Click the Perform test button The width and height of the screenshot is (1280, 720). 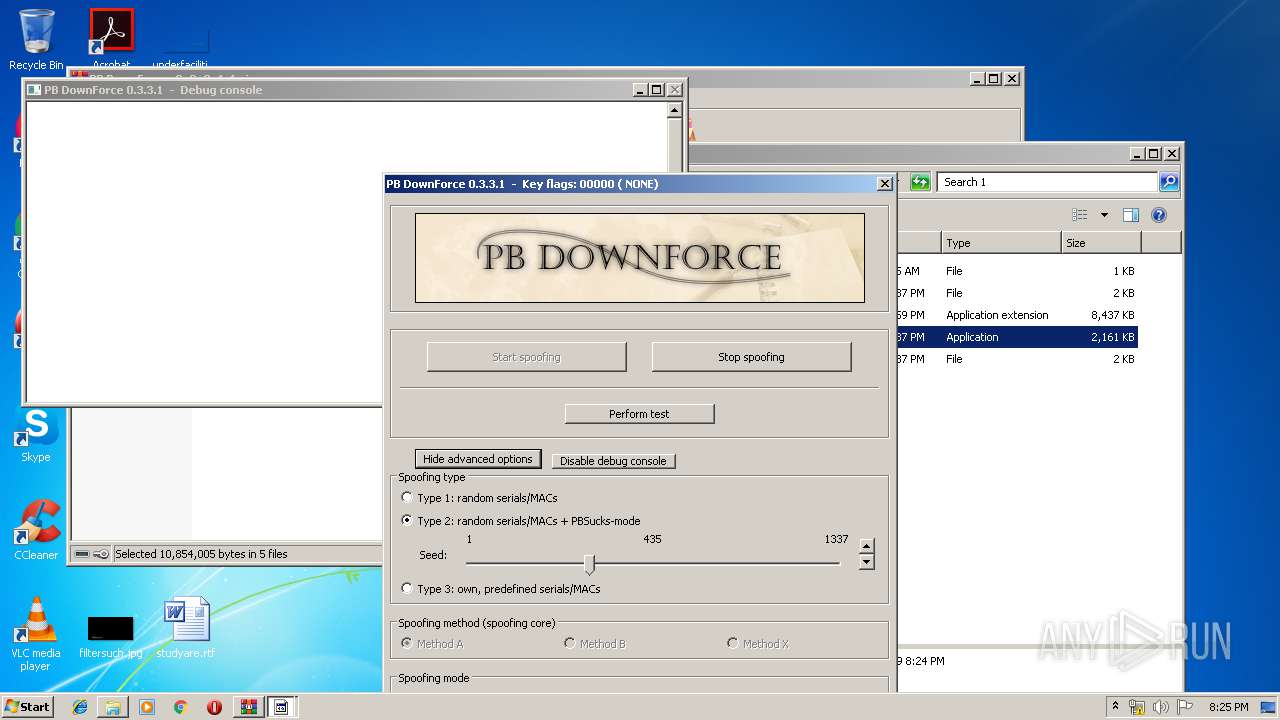[639, 414]
